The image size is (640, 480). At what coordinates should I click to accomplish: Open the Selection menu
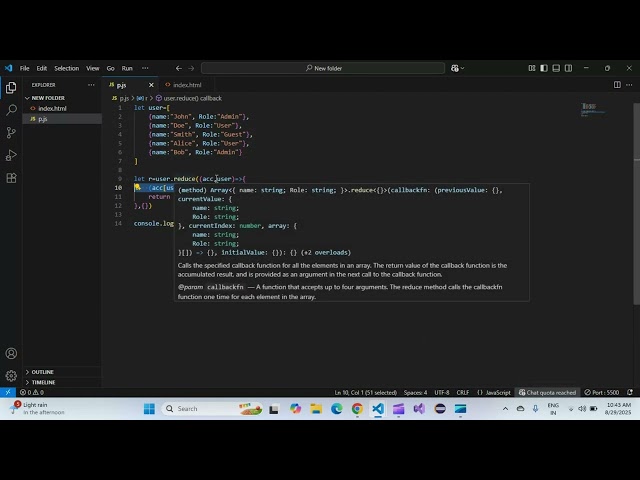tap(67, 68)
